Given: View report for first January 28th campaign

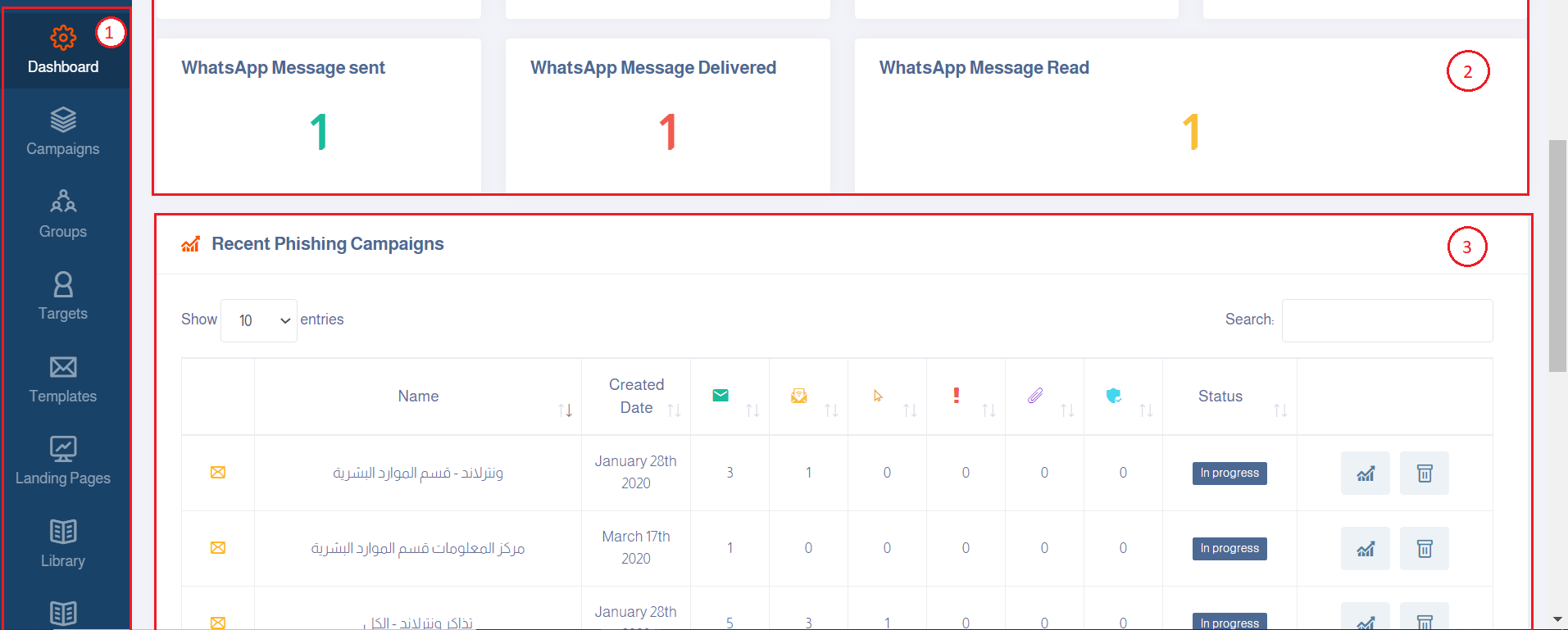Looking at the screenshot, I should (x=1366, y=473).
